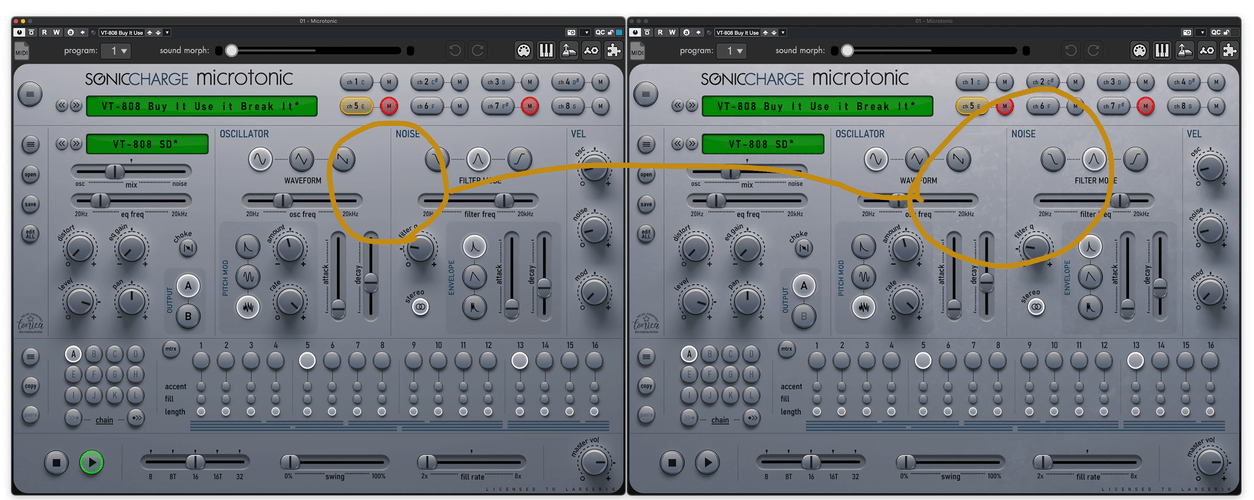Open mtrx matrix editor in left window

172,349
